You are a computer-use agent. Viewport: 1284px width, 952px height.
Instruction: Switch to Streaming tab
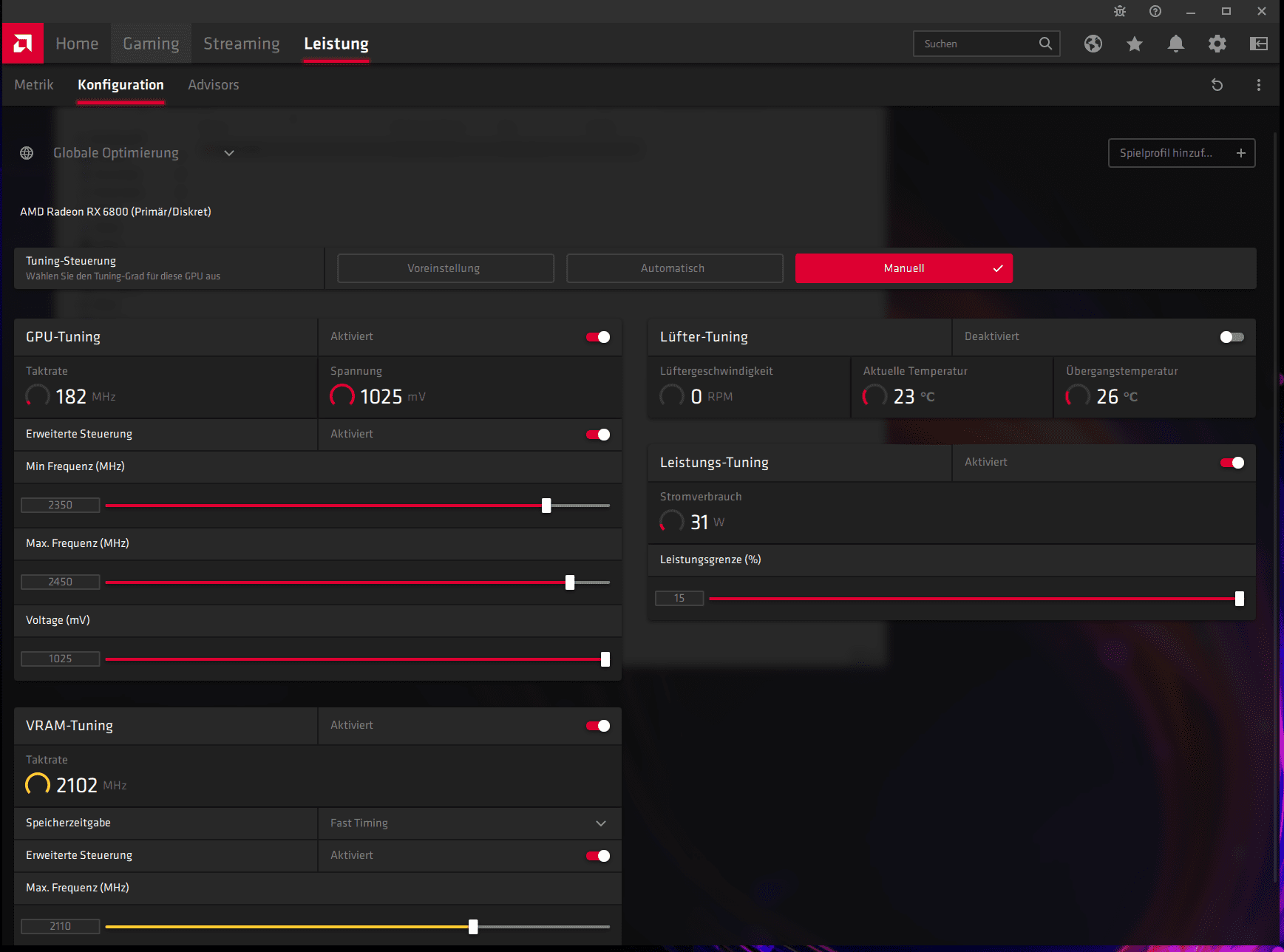(242, 44)
